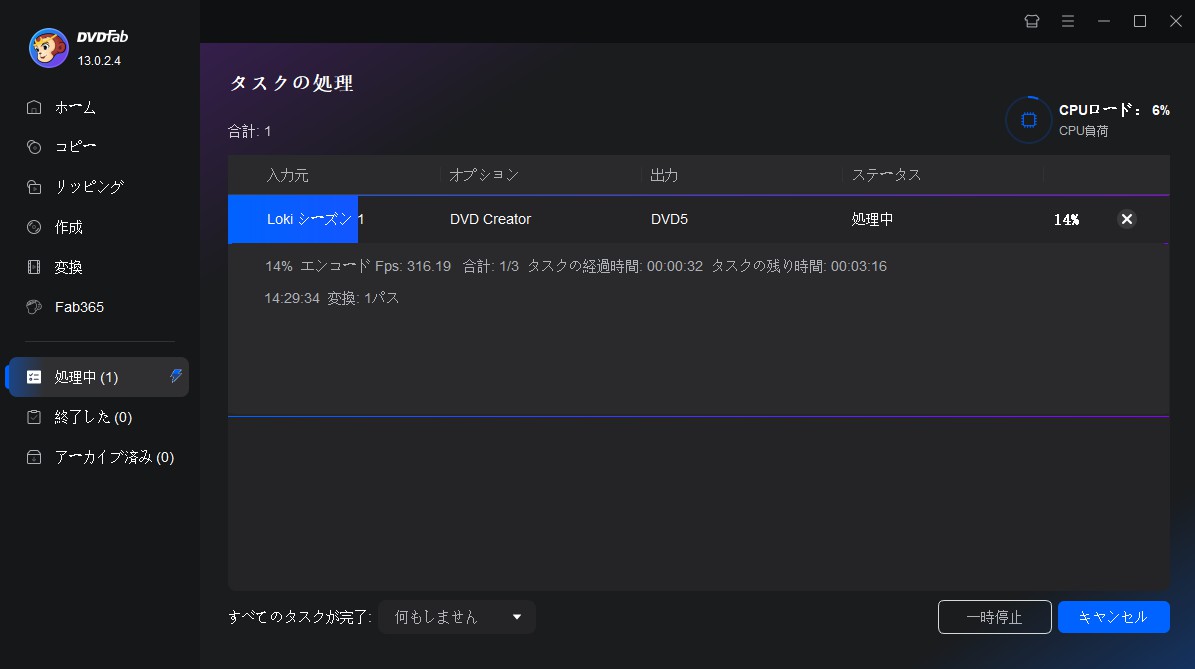Open the hamburger menu in the title bar

coord(1068,21)
